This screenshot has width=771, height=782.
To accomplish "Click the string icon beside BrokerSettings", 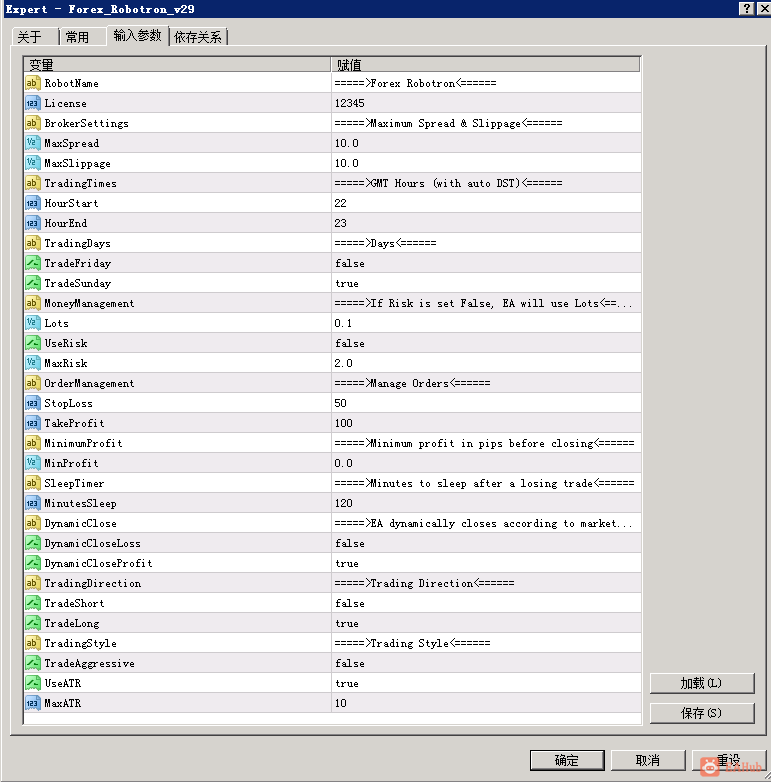I will click(x=32, y=123).
